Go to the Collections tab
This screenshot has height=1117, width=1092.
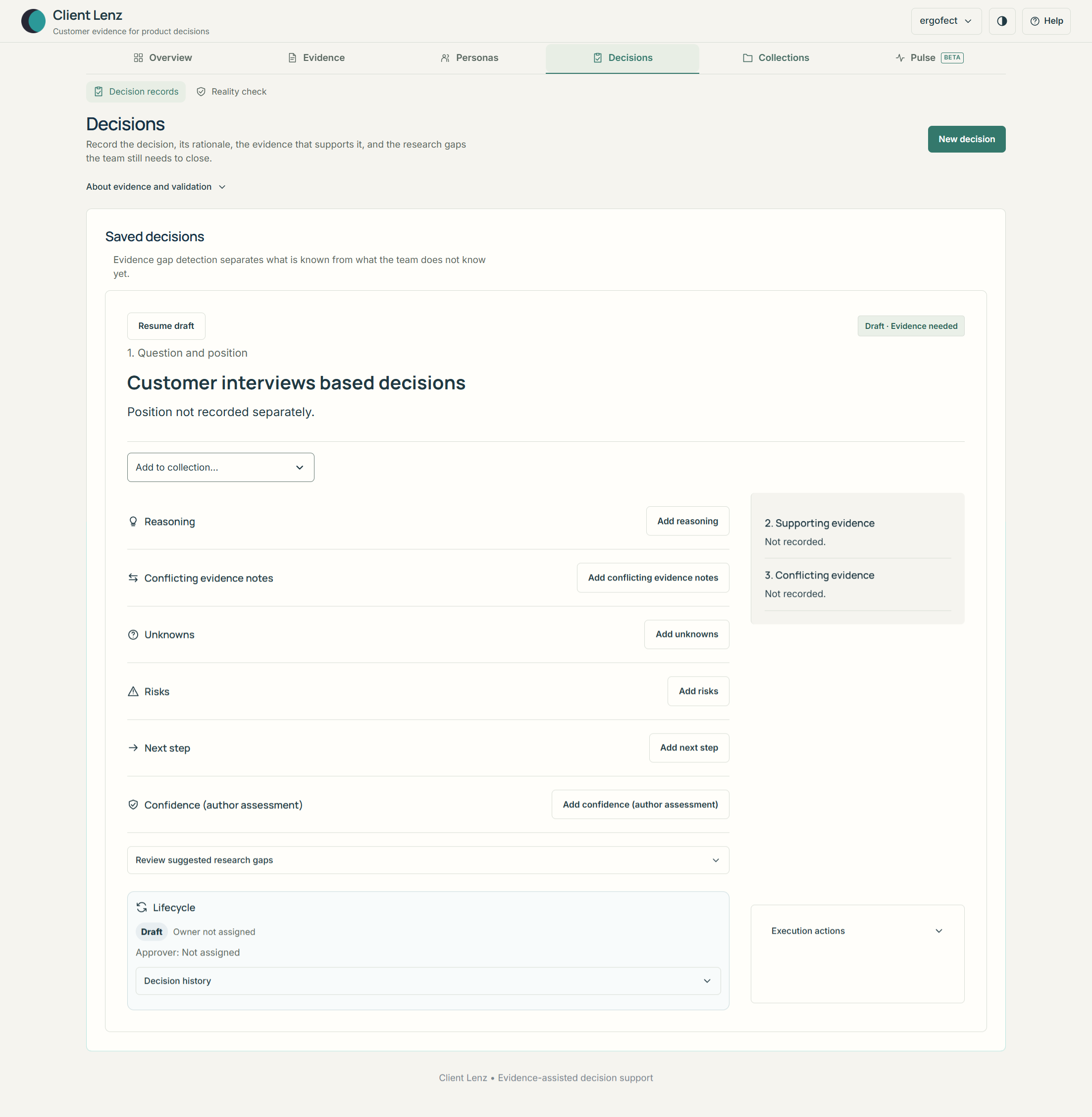[776, 58]
